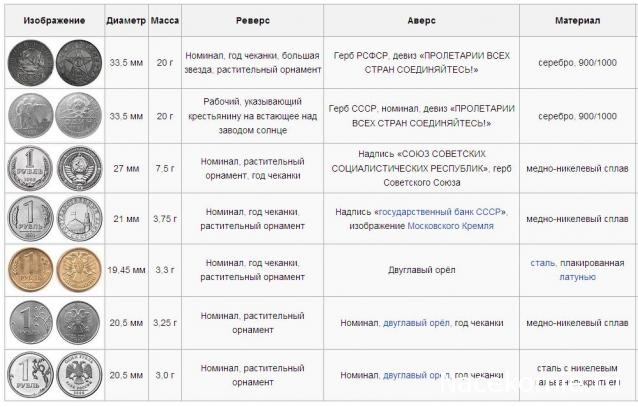Screen dimensions: 638x407
Task: Click «Рабочий, указывающий крестьянину» reverse description
Action: click(x=253, y=116)
